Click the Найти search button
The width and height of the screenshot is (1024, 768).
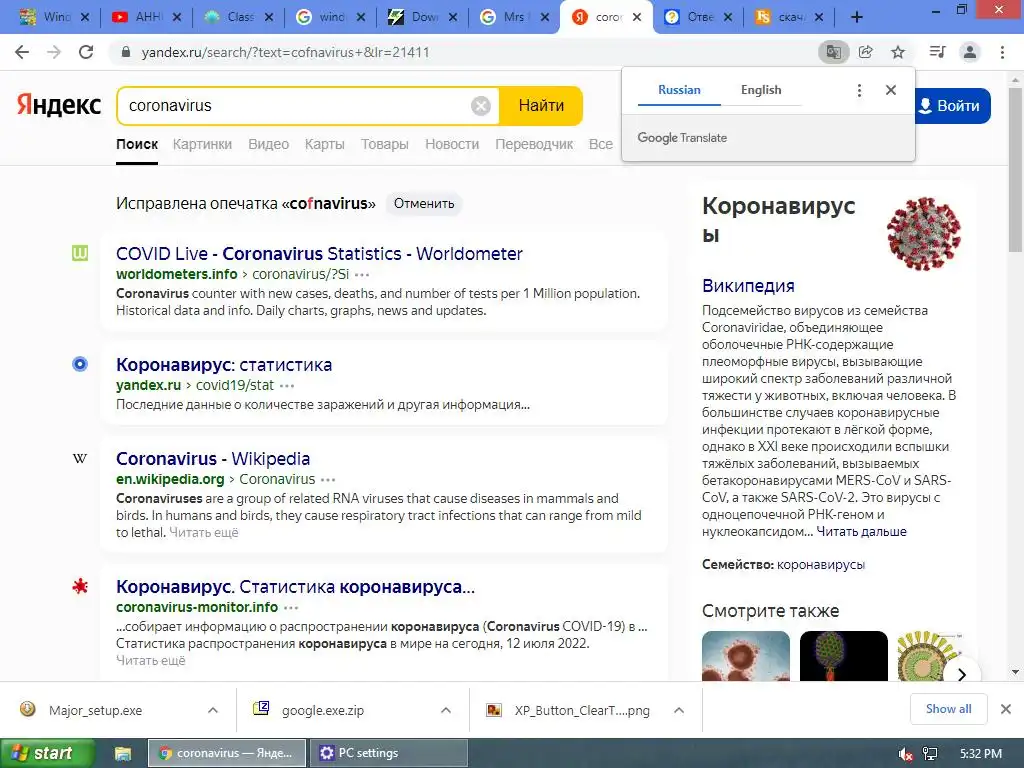pyautogui.click(x=541, y=106)
